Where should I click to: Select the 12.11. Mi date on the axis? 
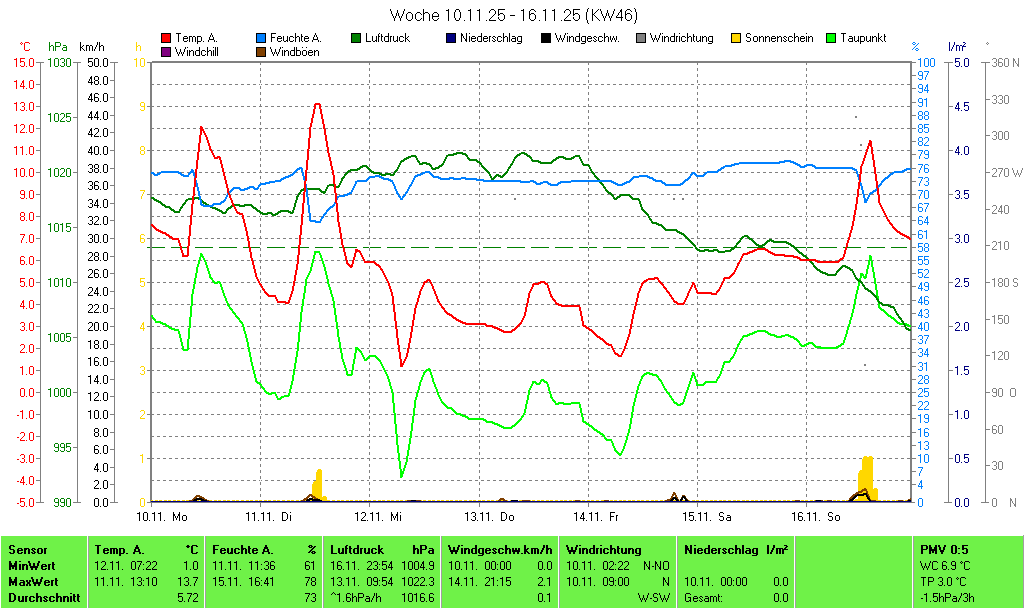pyautogui.click(x=378, y=517)
